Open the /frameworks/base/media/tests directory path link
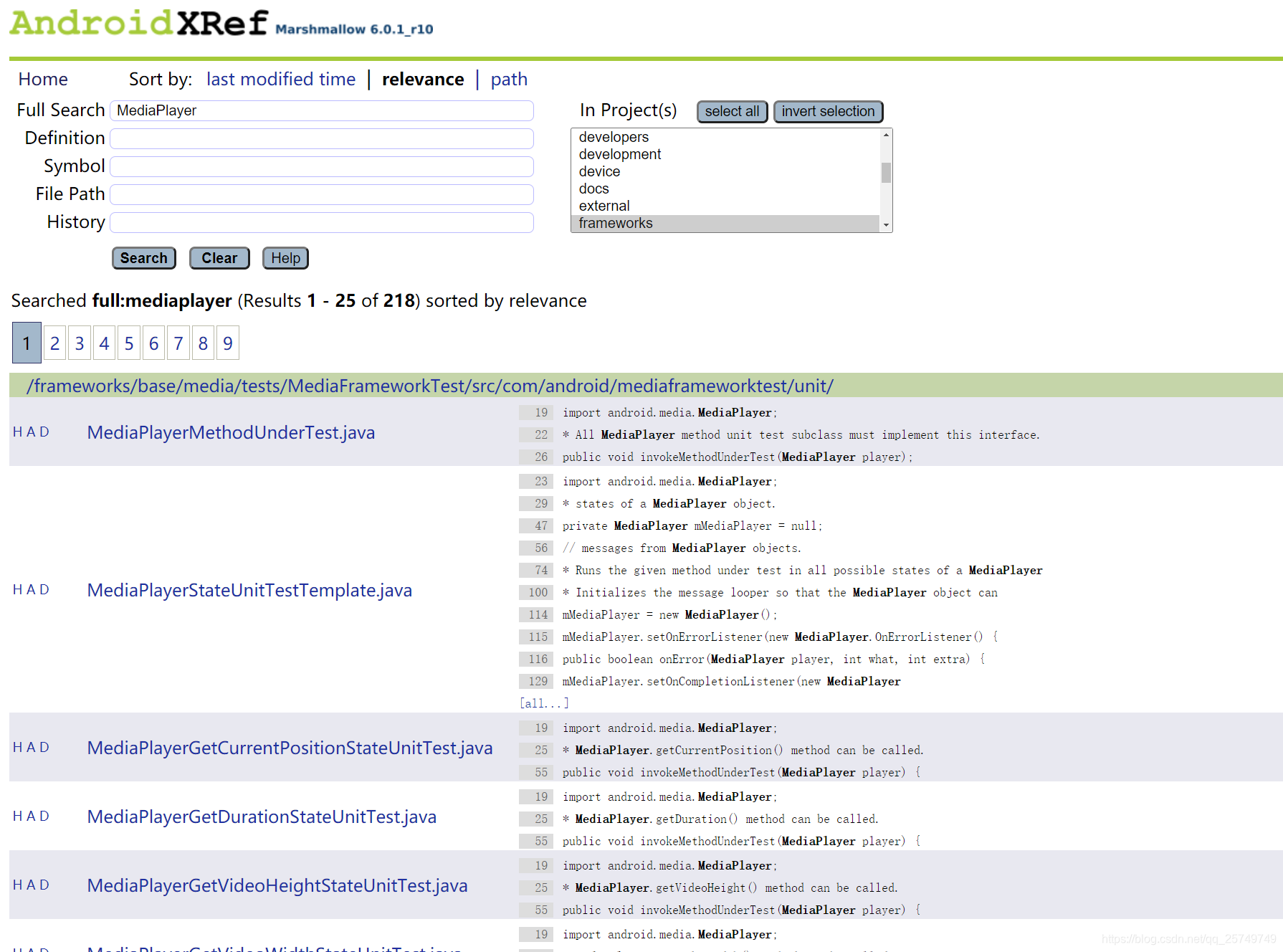1283x952 pixels. point(429,386)
